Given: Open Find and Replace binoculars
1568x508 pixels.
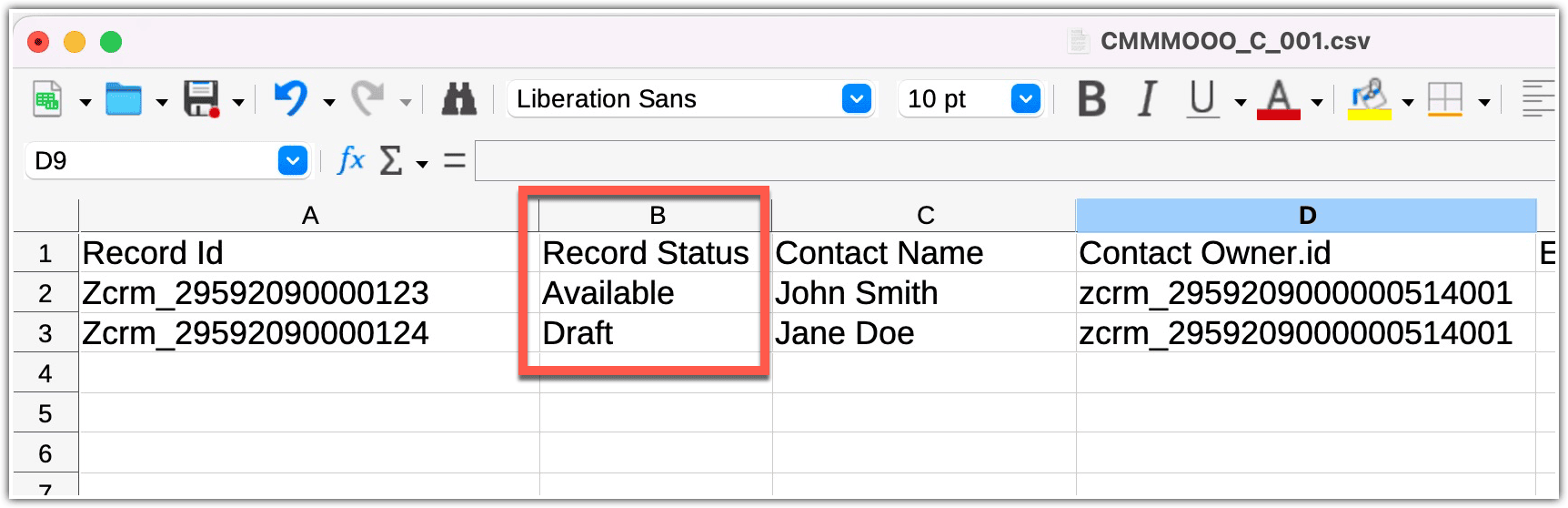Looking at the screenshot, I should click(x=459, y=99).
